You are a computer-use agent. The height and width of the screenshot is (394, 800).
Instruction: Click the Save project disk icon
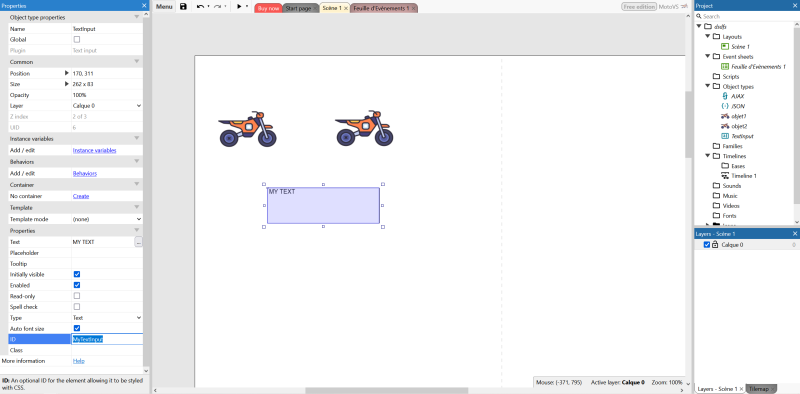[183, 7]
